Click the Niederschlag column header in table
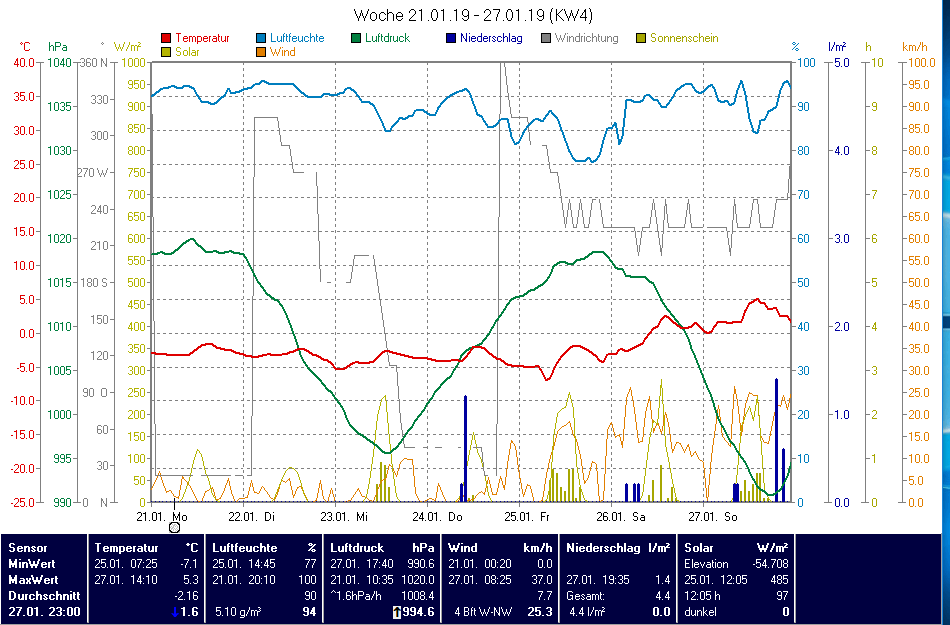The width and height of the screenshot is (950, 625). pos(602,548)
